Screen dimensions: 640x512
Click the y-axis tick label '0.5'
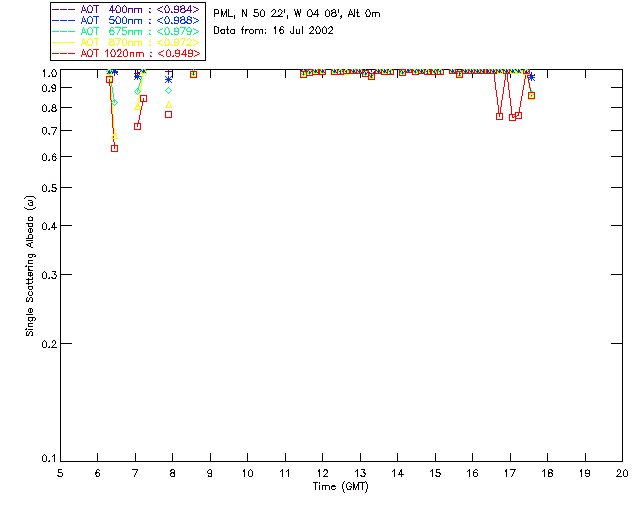[x=49, y=188]
